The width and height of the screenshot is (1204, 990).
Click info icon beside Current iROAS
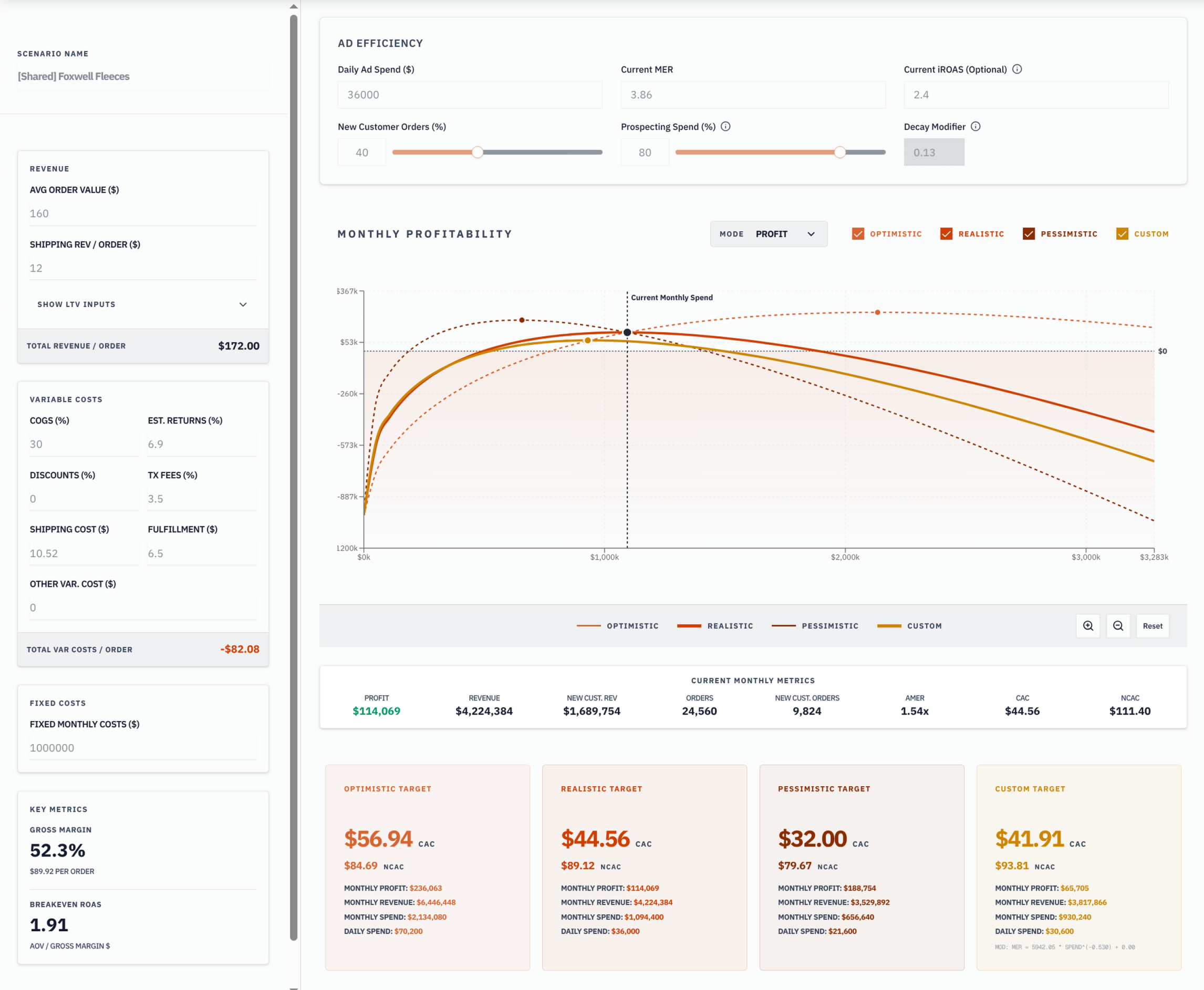pos(1017,69)
